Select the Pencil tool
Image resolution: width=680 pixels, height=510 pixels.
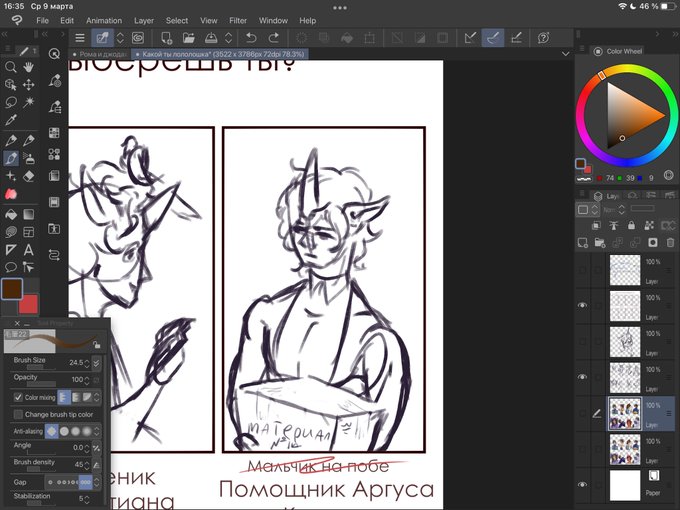pyautogui.click(x=29, y=140)
